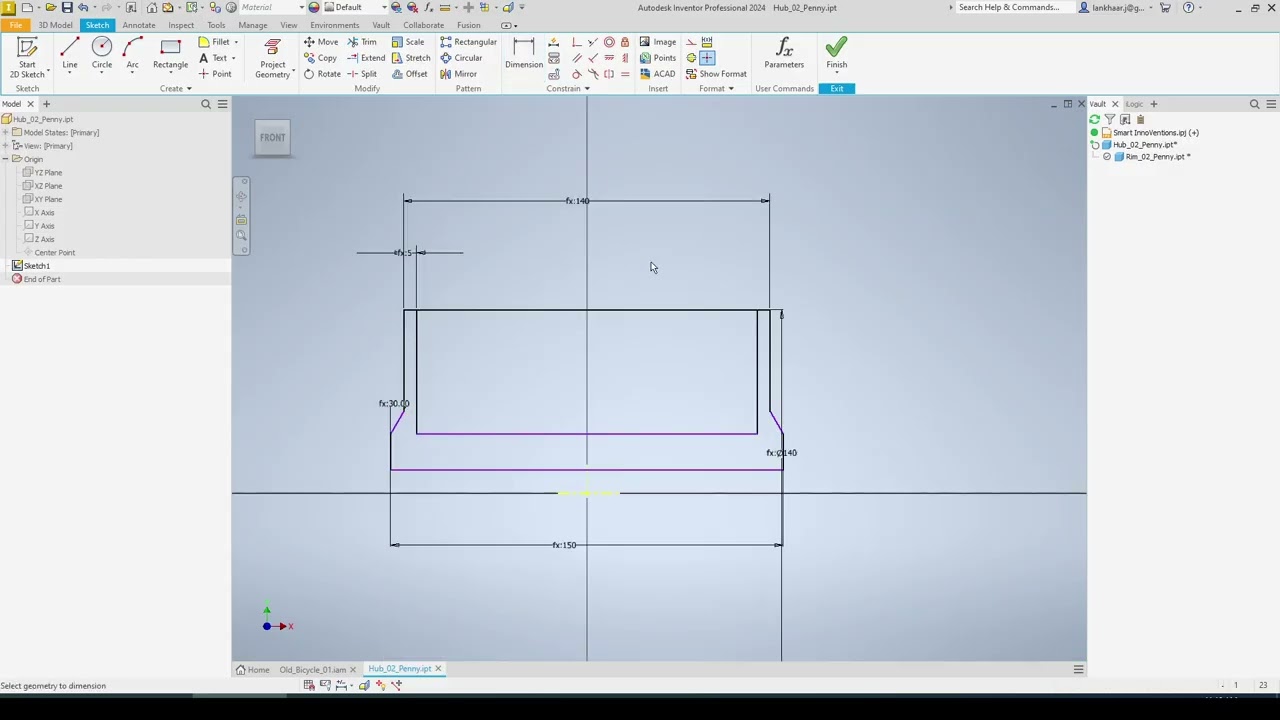
Task: Activate the Trim tool
Action: [361, 42]
